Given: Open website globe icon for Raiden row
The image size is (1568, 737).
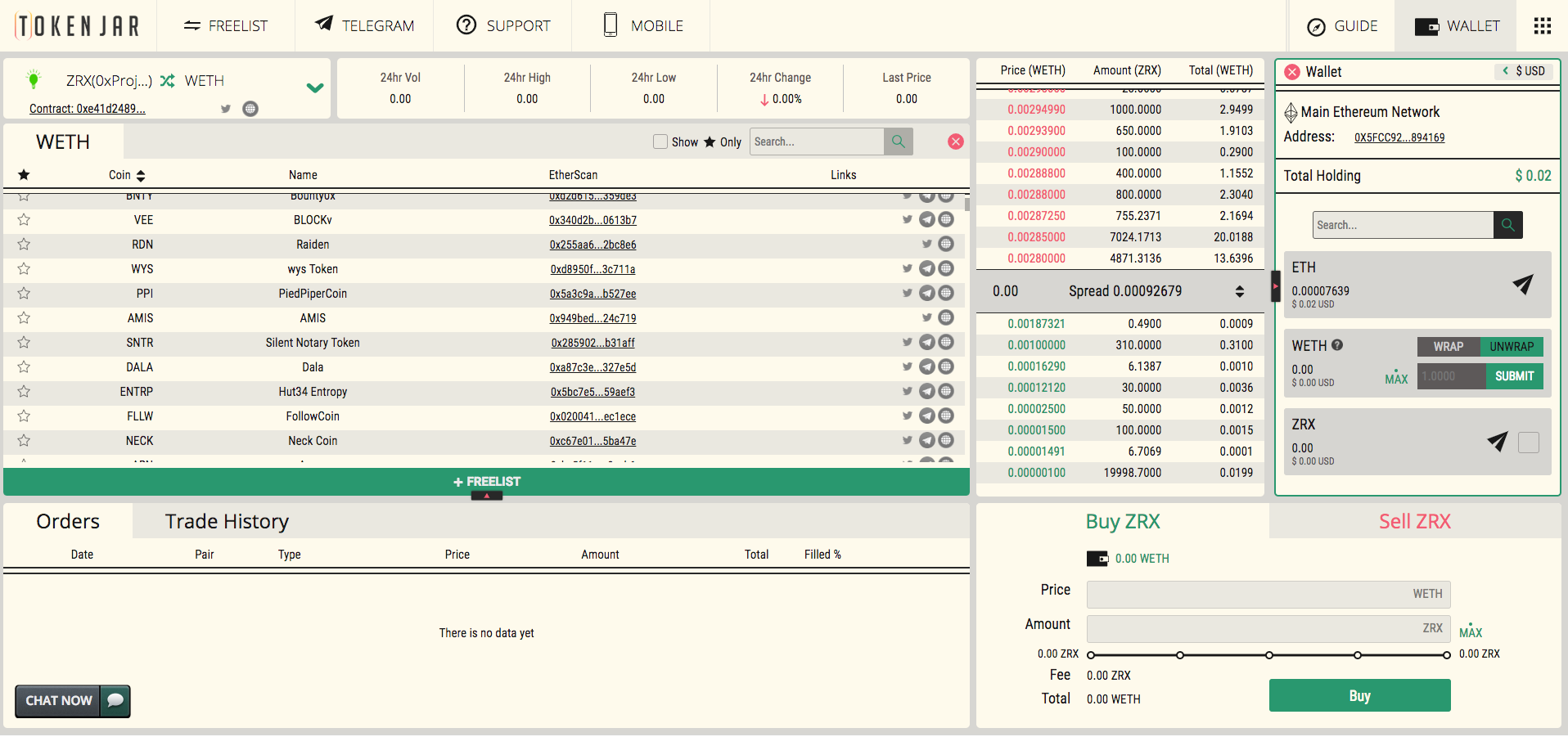Looking at the screenshot, I should point(946,244).
